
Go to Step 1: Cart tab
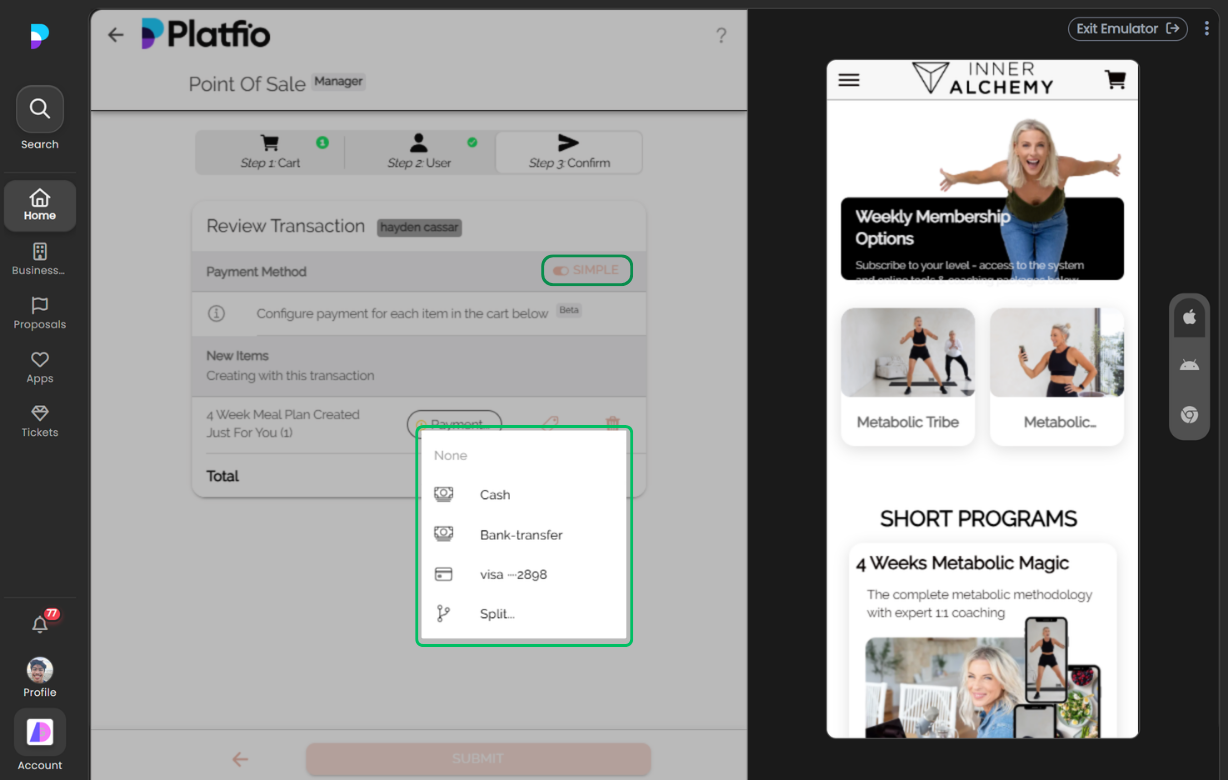270,152
